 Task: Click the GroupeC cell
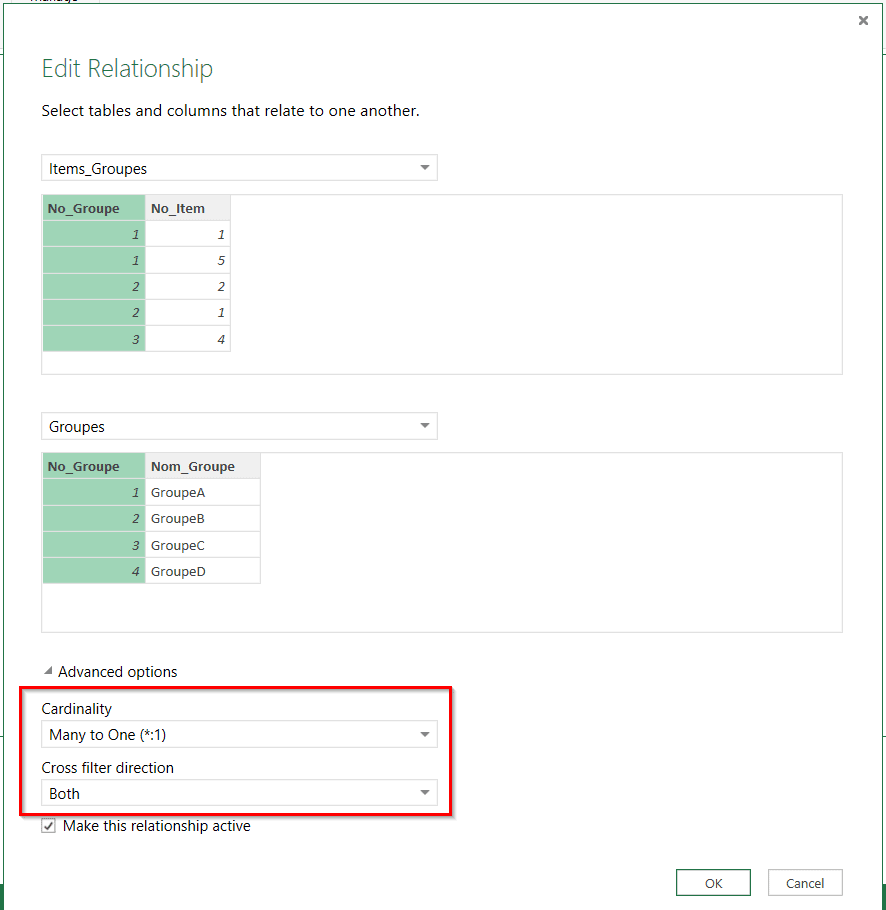[x=203, y=545]
